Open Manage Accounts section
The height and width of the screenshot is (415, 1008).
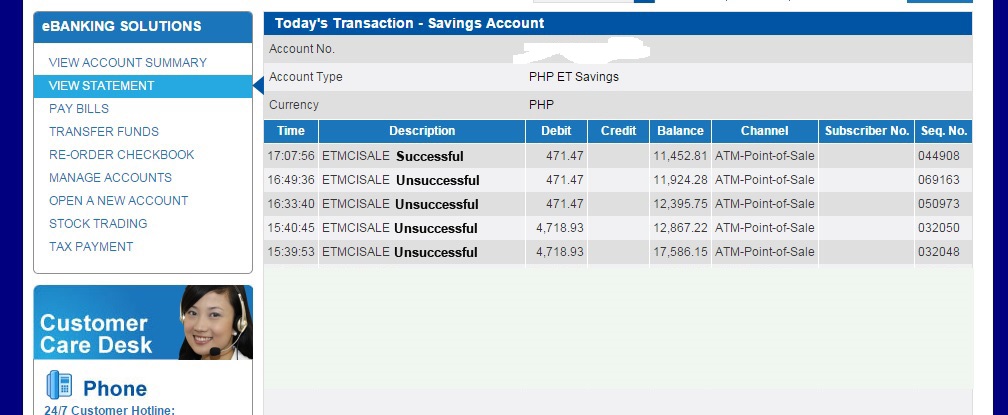pyautogui.click(x=110, y=178)
